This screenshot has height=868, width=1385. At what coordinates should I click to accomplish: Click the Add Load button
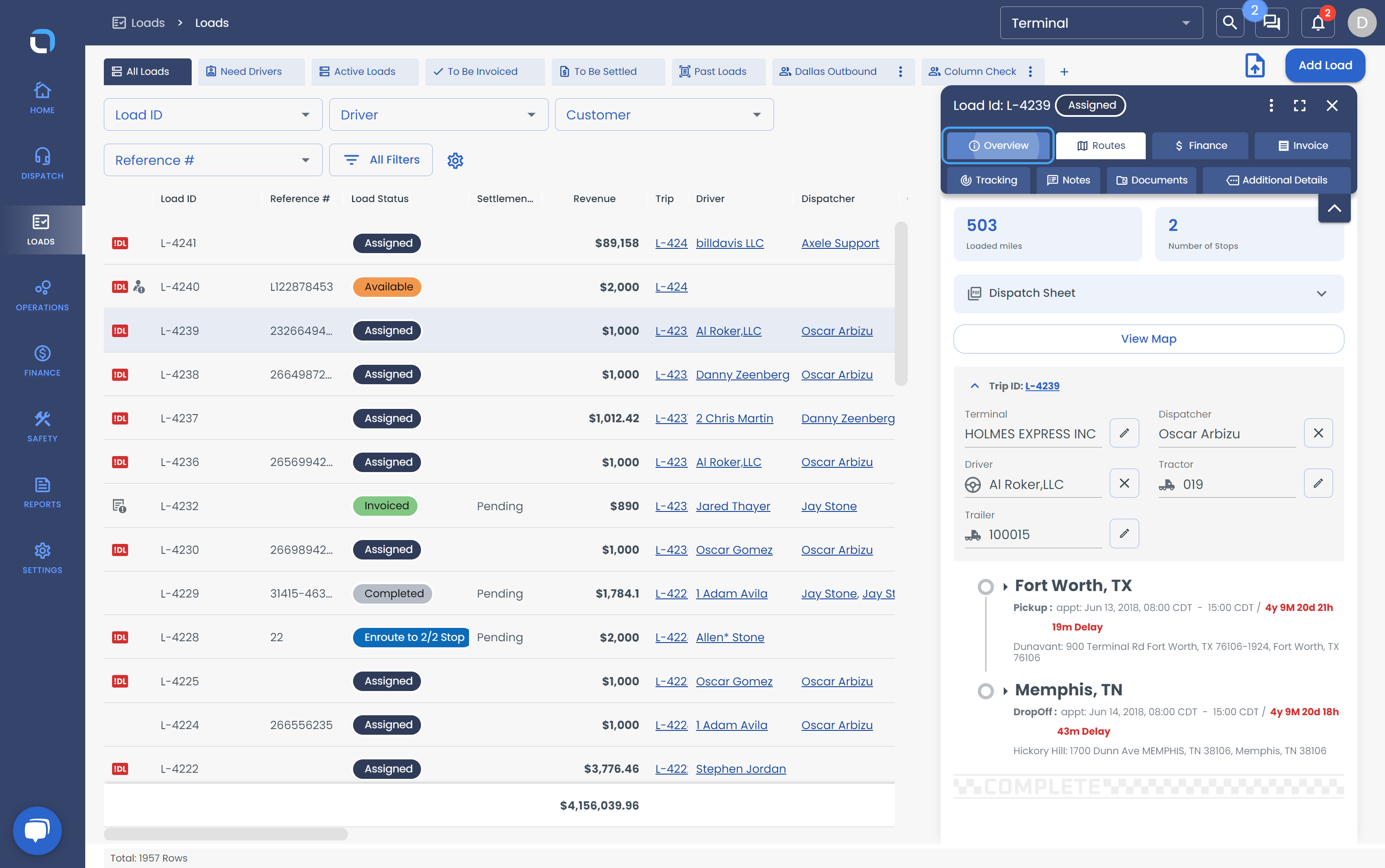pyautogui.click(x=1325, y=65)
